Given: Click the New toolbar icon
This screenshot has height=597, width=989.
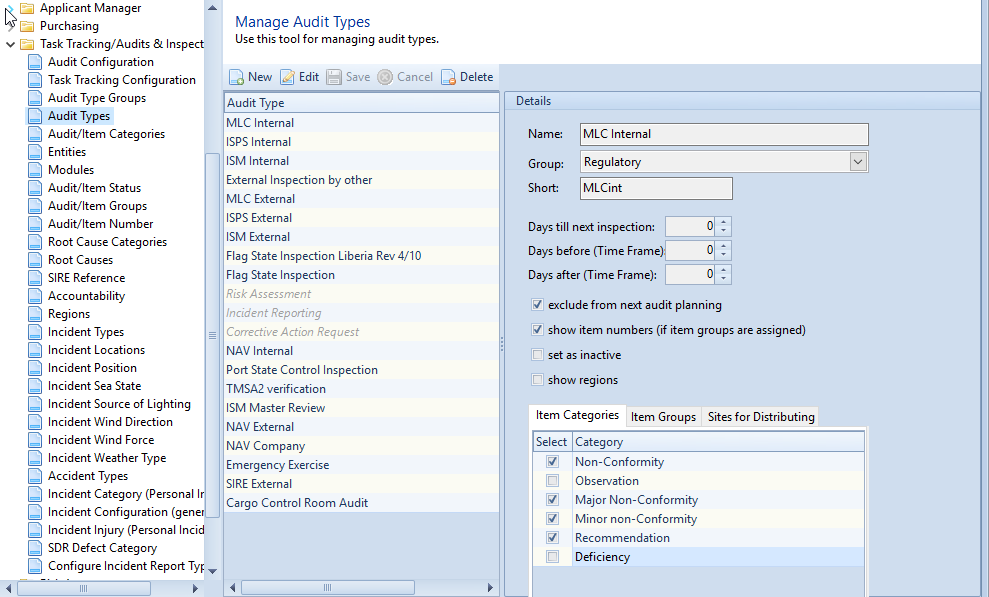Looking at the screenshot, I should click(x=237, y=78).
